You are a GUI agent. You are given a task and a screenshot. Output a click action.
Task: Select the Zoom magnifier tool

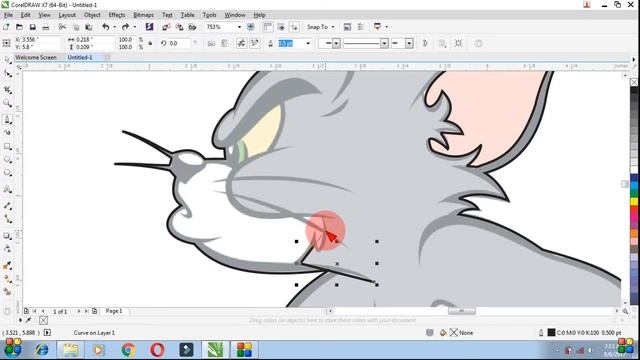[7, 103]
